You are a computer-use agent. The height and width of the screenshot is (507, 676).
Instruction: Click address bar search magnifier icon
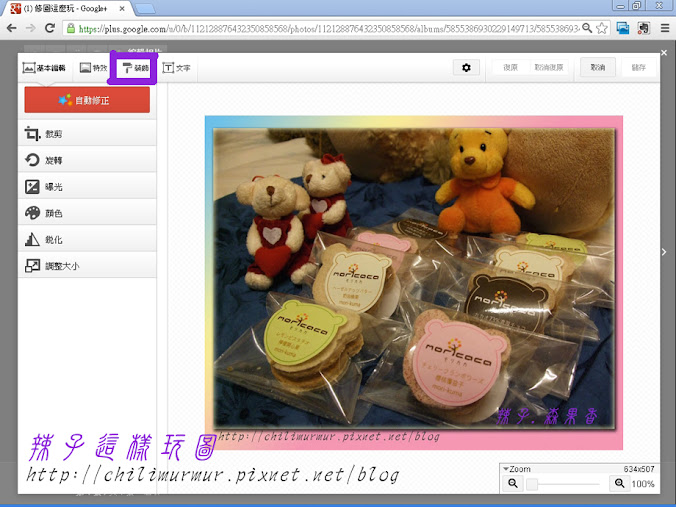pos(587,28)
